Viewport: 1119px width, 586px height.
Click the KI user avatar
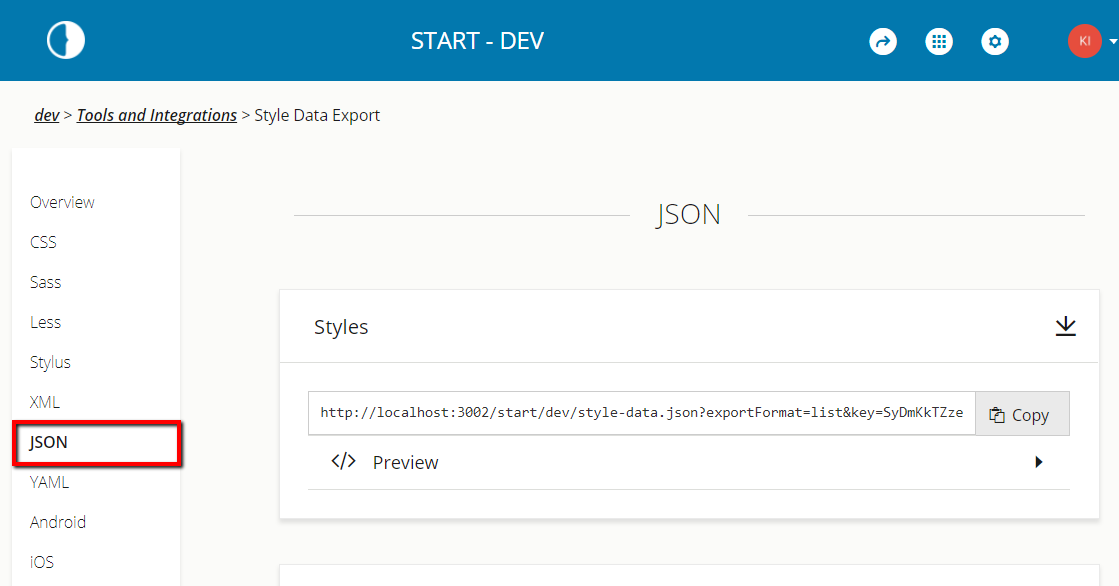(1084, 41)
